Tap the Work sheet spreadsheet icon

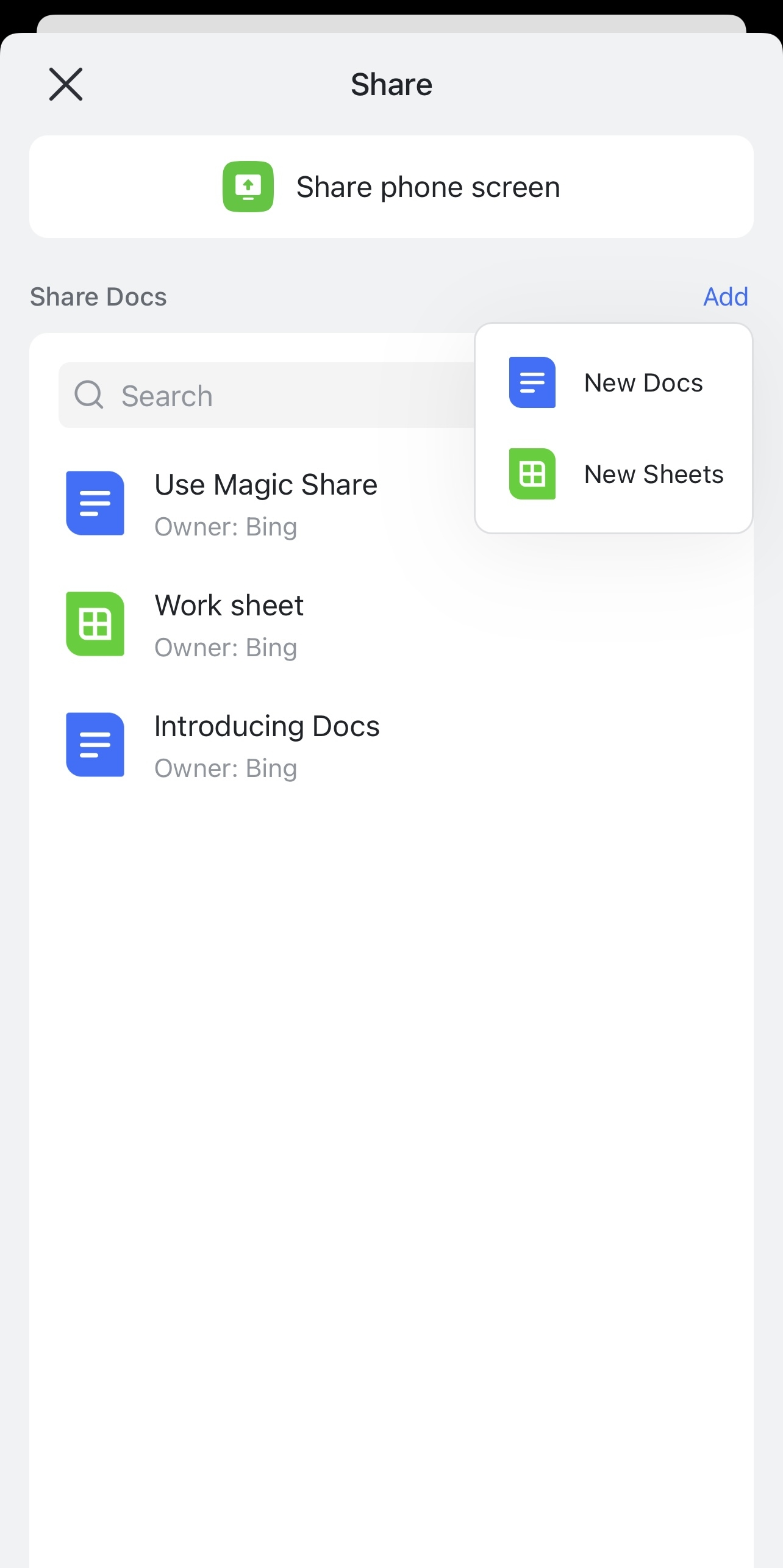[95, 624]
